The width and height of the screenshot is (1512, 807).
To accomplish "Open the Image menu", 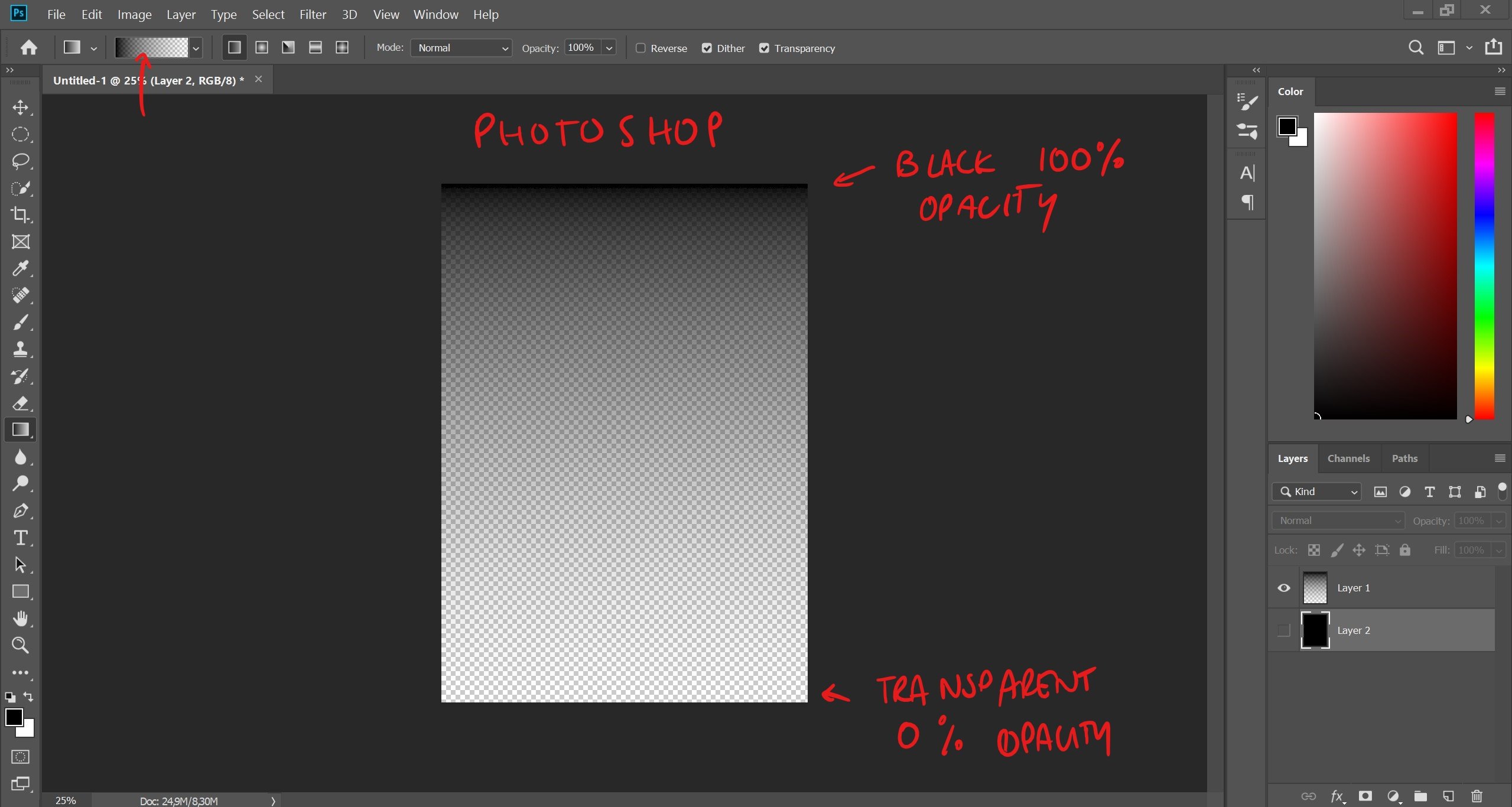I will [x=134, y=14].
